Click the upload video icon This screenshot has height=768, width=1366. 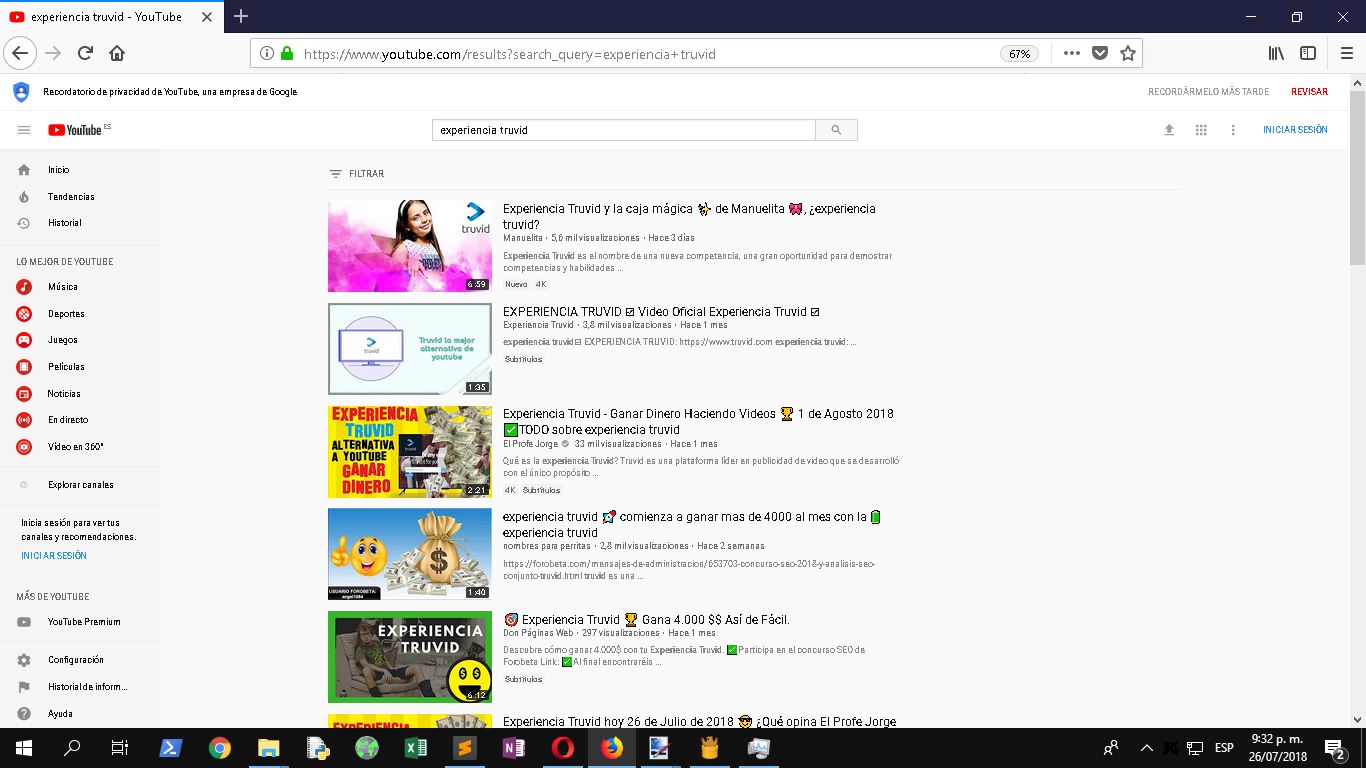(1169, 130)
